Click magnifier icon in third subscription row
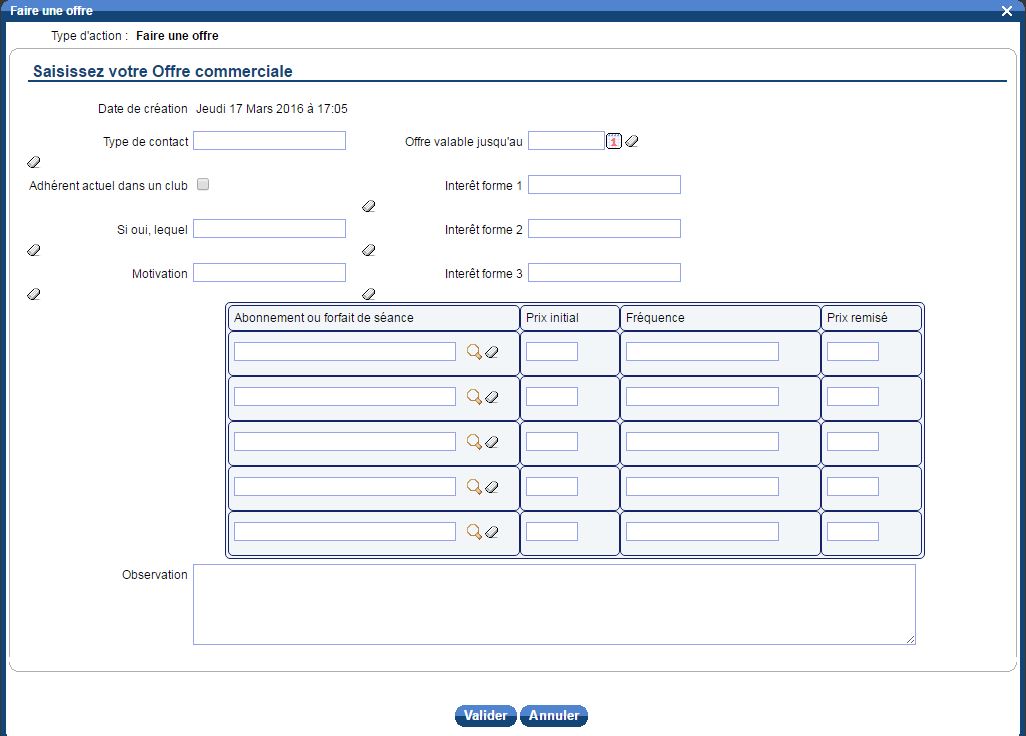Screen dimensions: 1026x736 474,442
